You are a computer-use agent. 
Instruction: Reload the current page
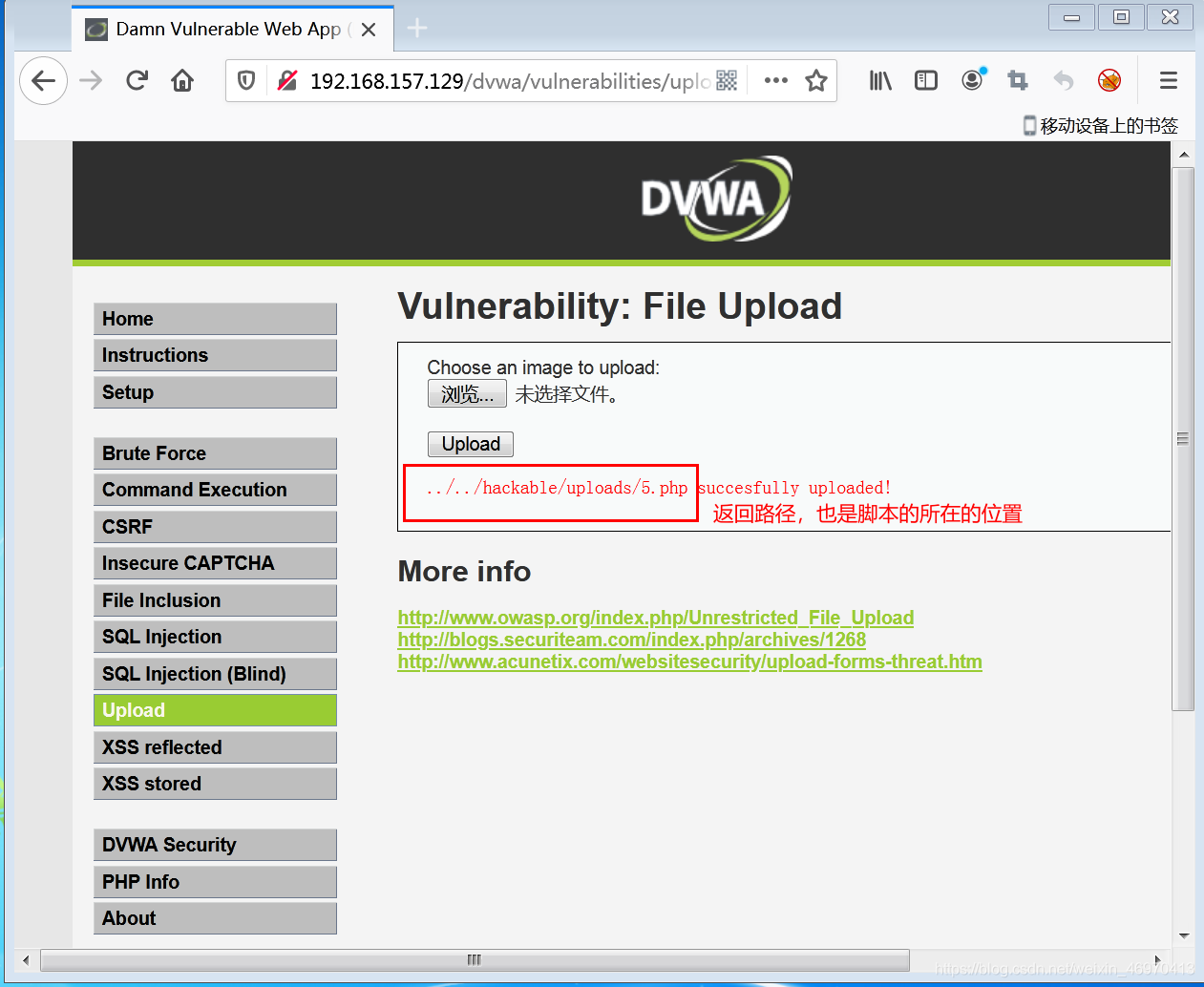point(137,81)
